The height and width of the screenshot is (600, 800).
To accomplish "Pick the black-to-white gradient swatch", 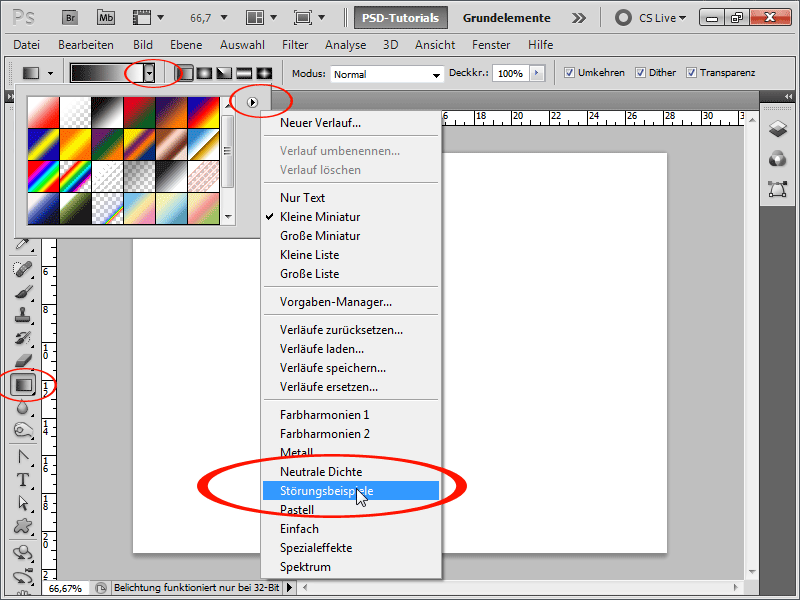I will [x=107, y=112].
